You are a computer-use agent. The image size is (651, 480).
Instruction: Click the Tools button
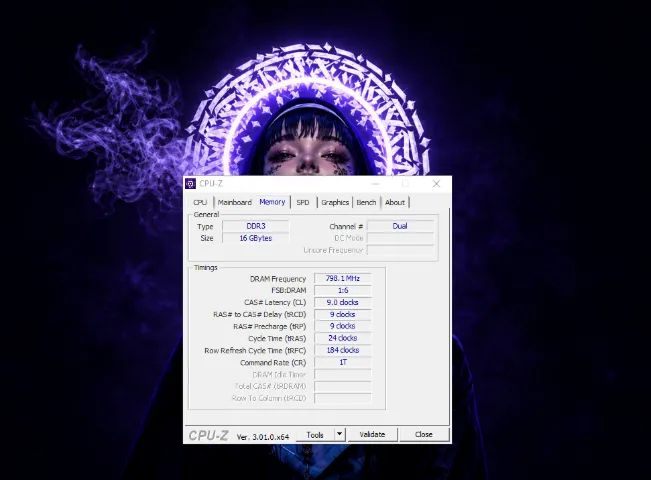click(x=315, y=435)
